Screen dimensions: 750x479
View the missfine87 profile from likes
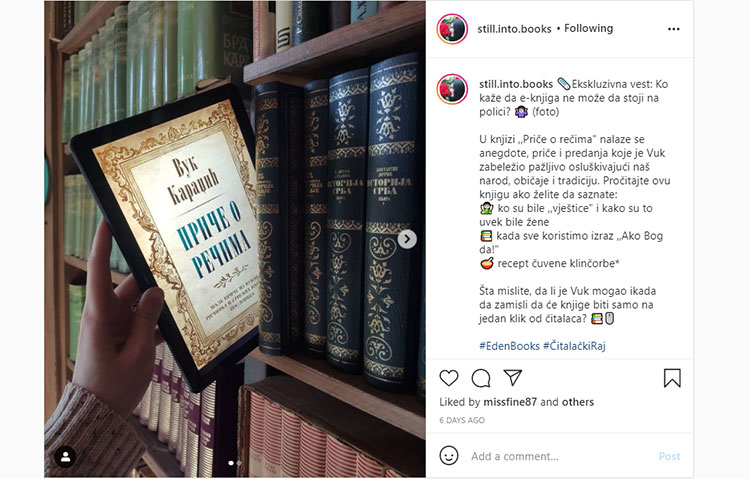(510, 402)
